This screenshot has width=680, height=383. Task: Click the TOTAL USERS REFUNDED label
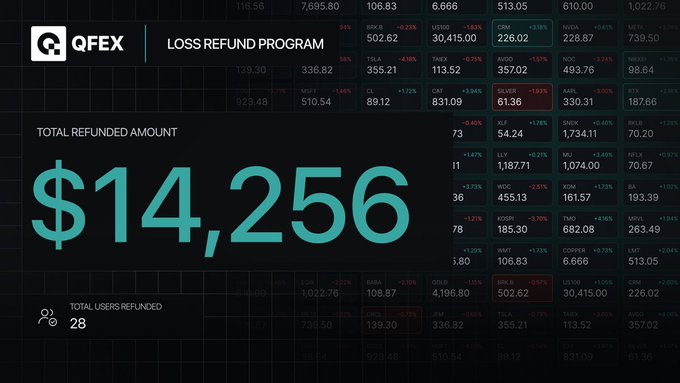coord(116,306)
